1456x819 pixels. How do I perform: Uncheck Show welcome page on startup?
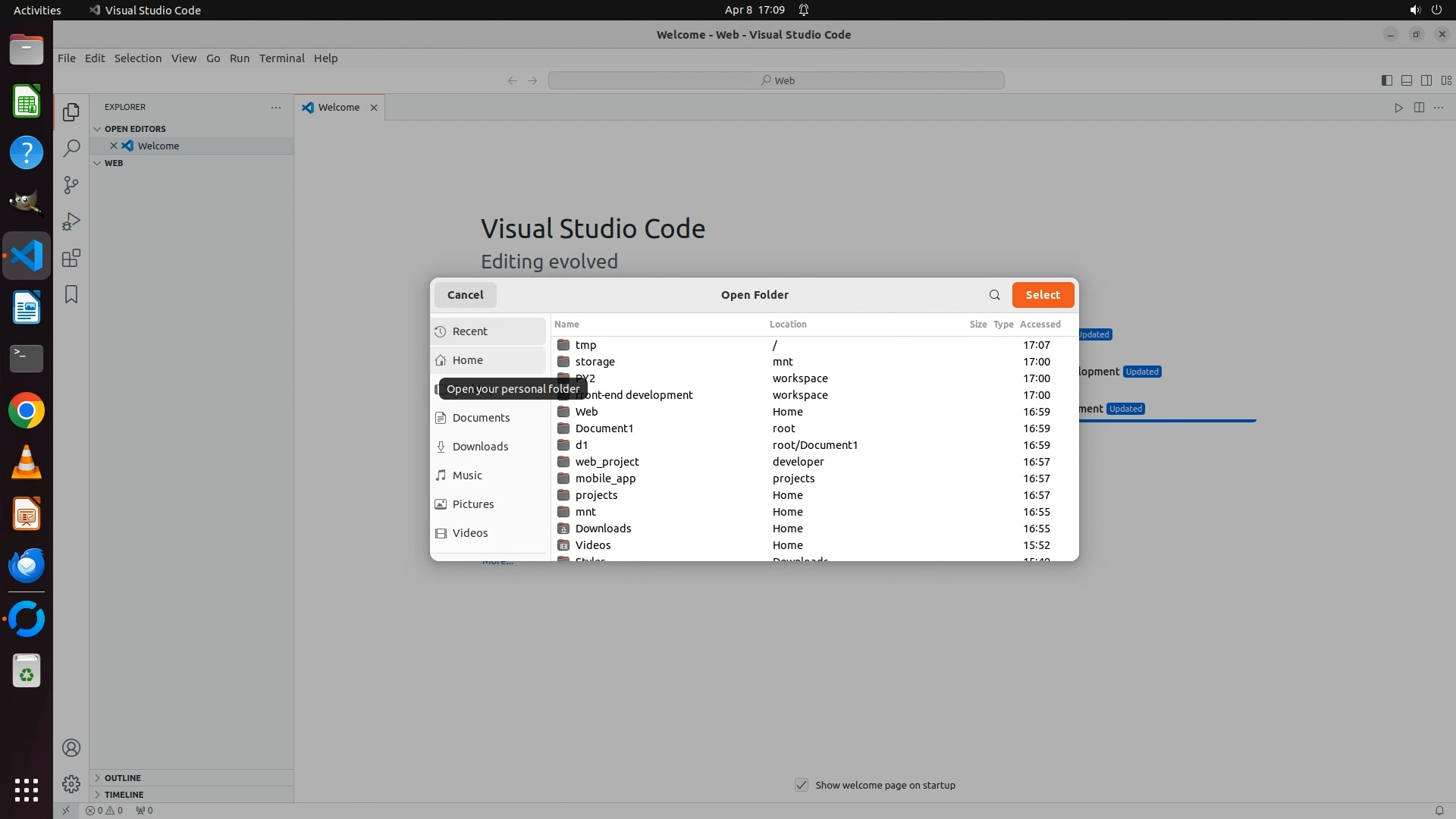(x=802, y=785)
